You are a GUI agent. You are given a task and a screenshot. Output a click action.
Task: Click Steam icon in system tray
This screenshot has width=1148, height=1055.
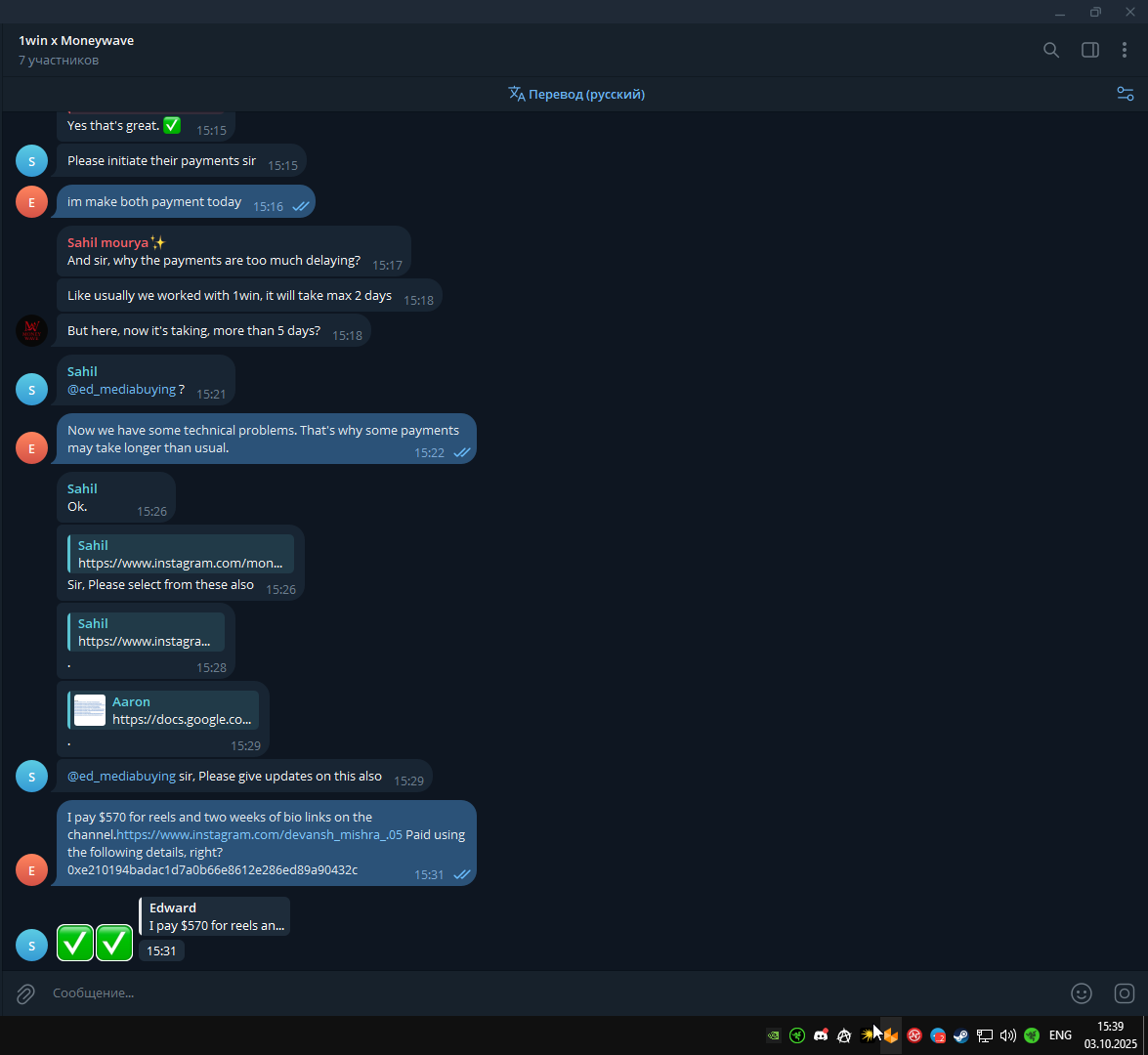(x=960, y=1035)
